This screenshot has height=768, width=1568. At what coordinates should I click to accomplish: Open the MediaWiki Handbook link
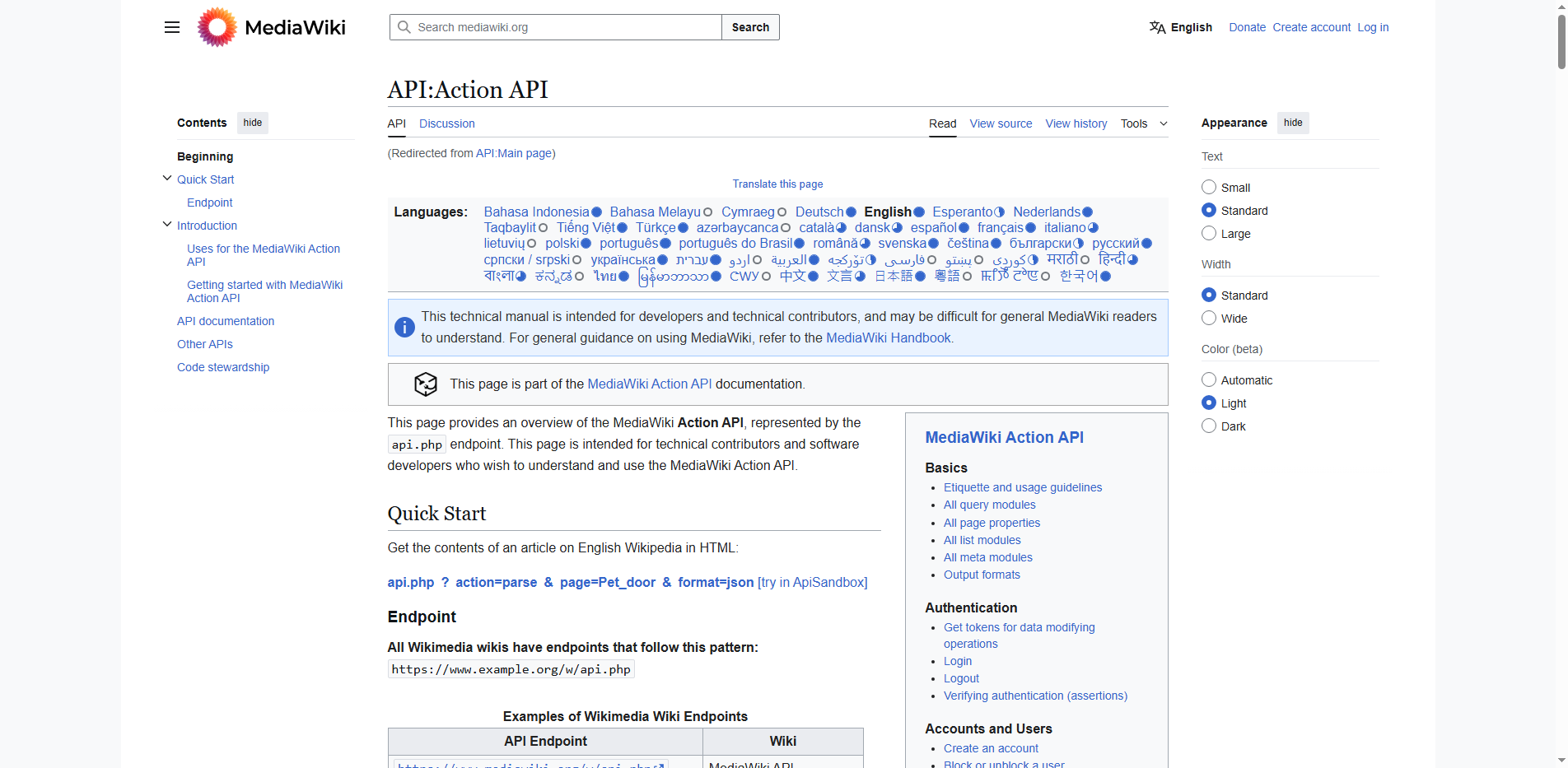click(x=889, y=337)
